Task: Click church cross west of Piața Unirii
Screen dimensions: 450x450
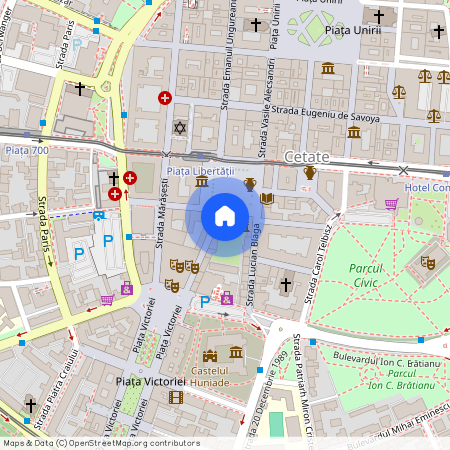Action: (256, 25)
